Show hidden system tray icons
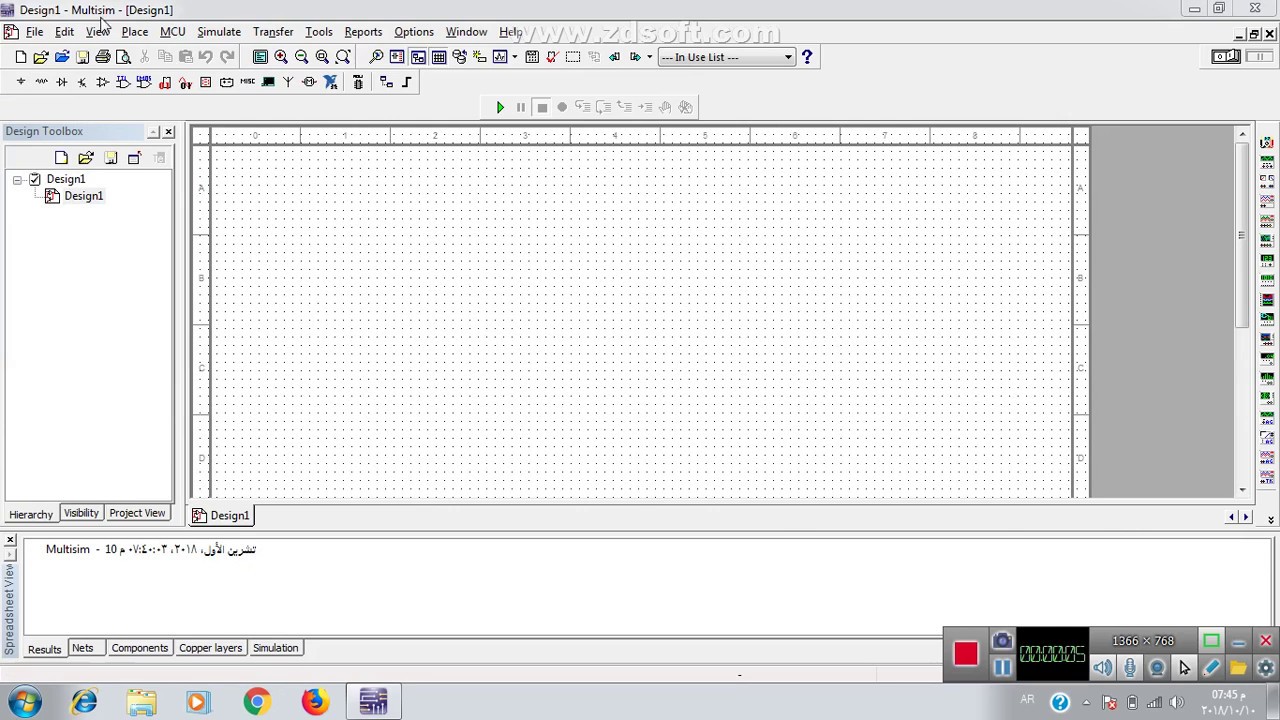 tap(1086, 702)
